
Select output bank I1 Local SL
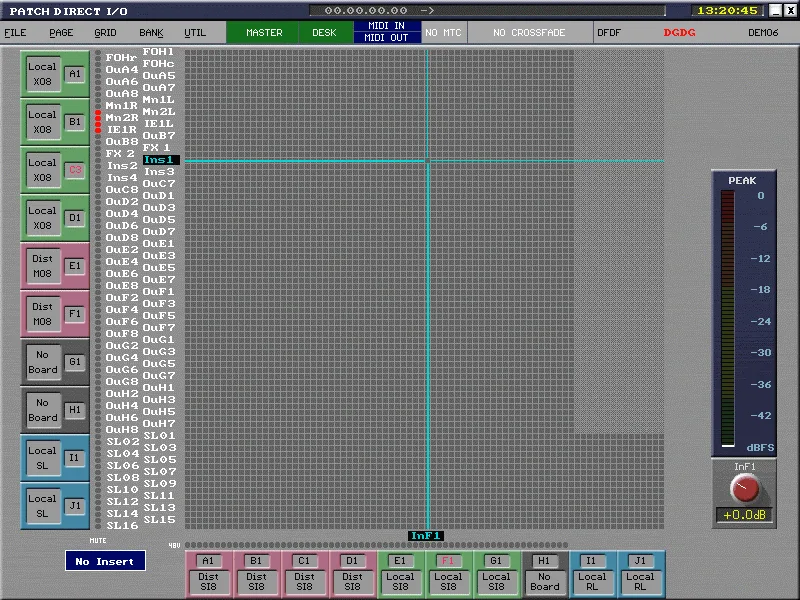[55, 458]
